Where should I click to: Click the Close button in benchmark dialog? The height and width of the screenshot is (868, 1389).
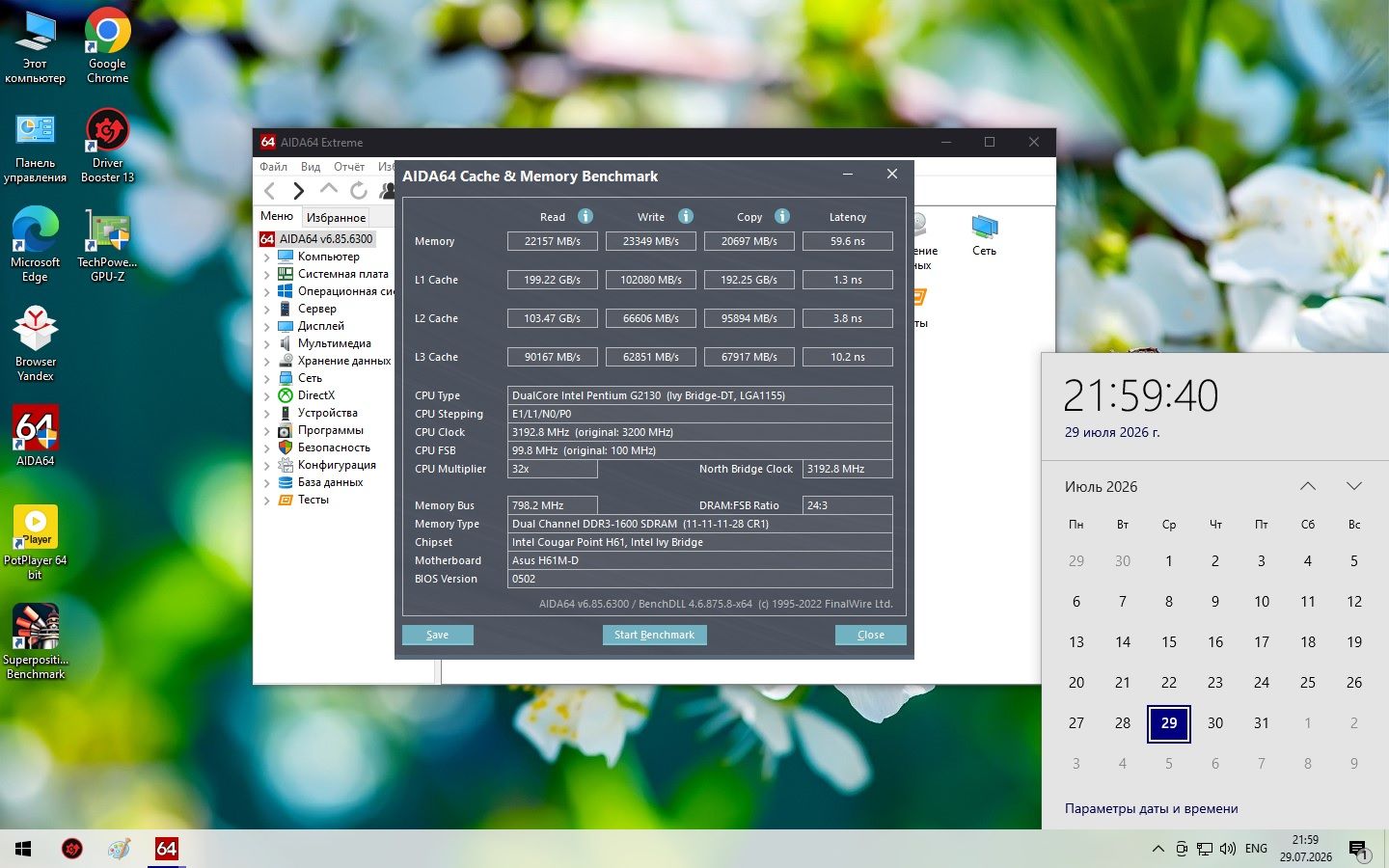[x=871, y=635]
